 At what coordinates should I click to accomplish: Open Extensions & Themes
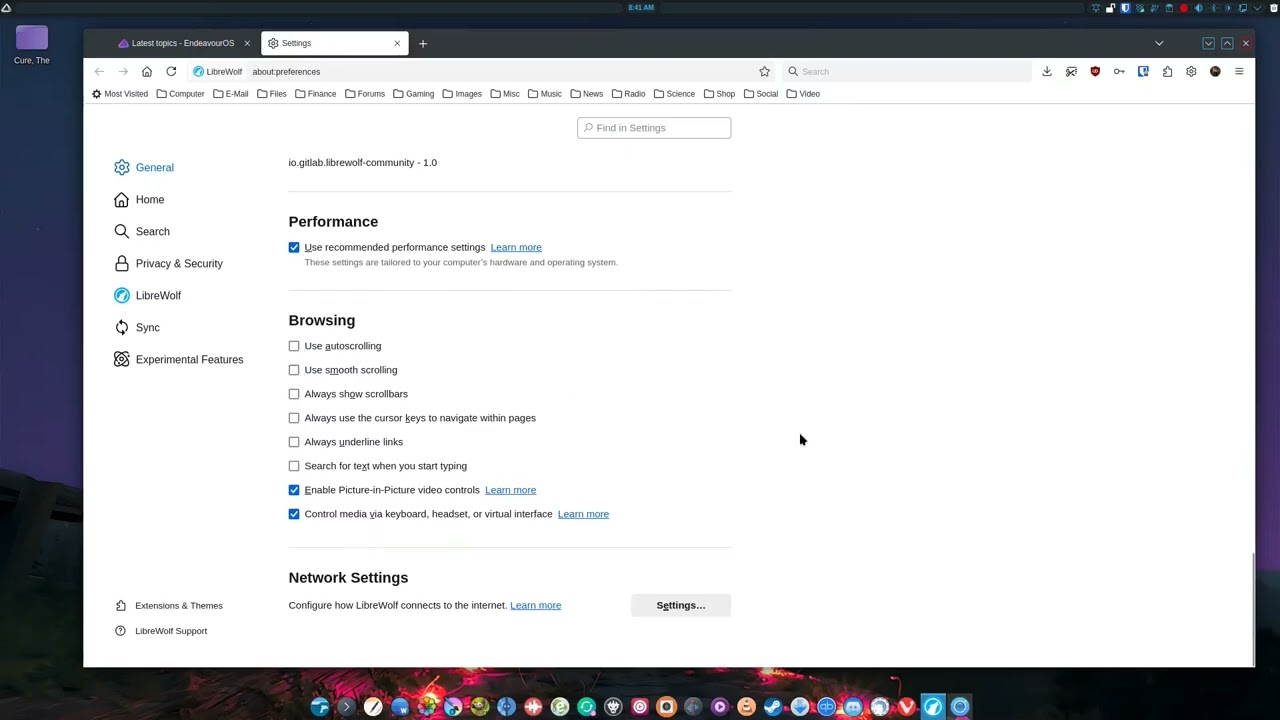click(169, 605)
